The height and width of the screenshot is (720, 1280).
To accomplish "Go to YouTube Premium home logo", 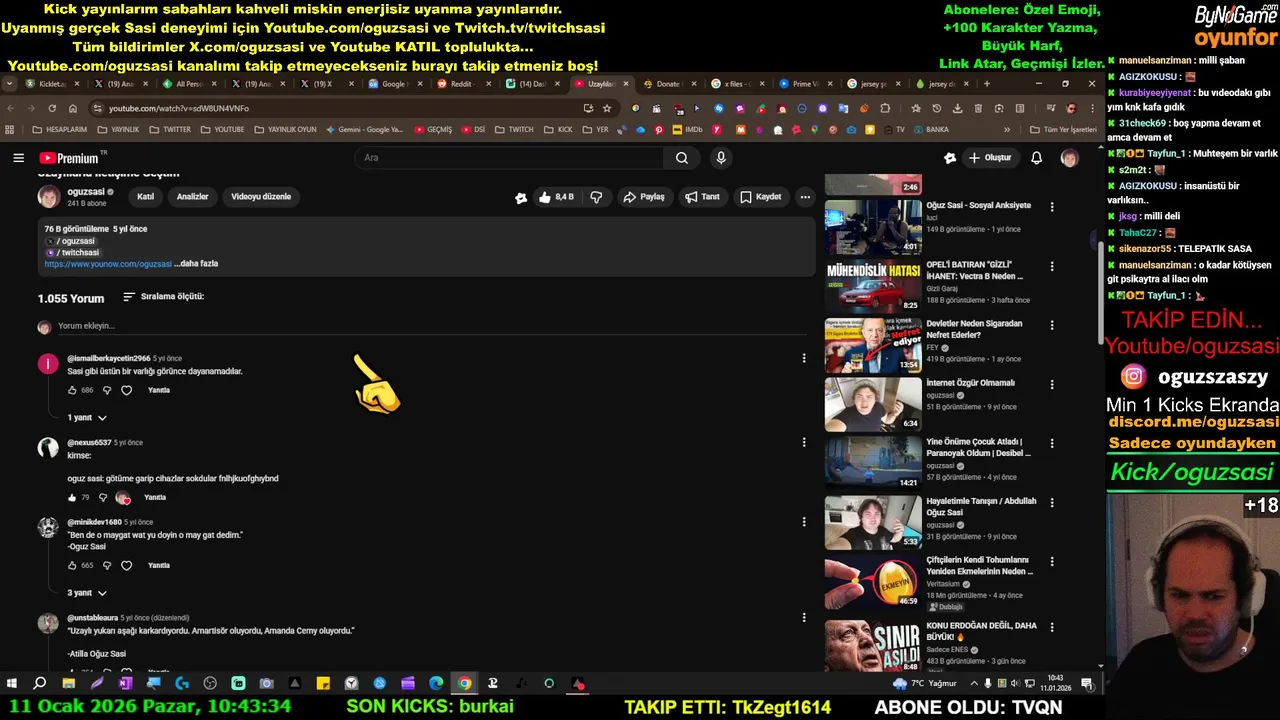I will [69, 158].
